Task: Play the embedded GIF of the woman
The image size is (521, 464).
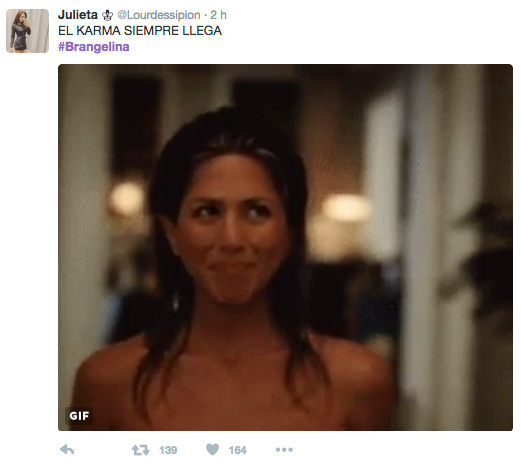Action: coord(285,247)
